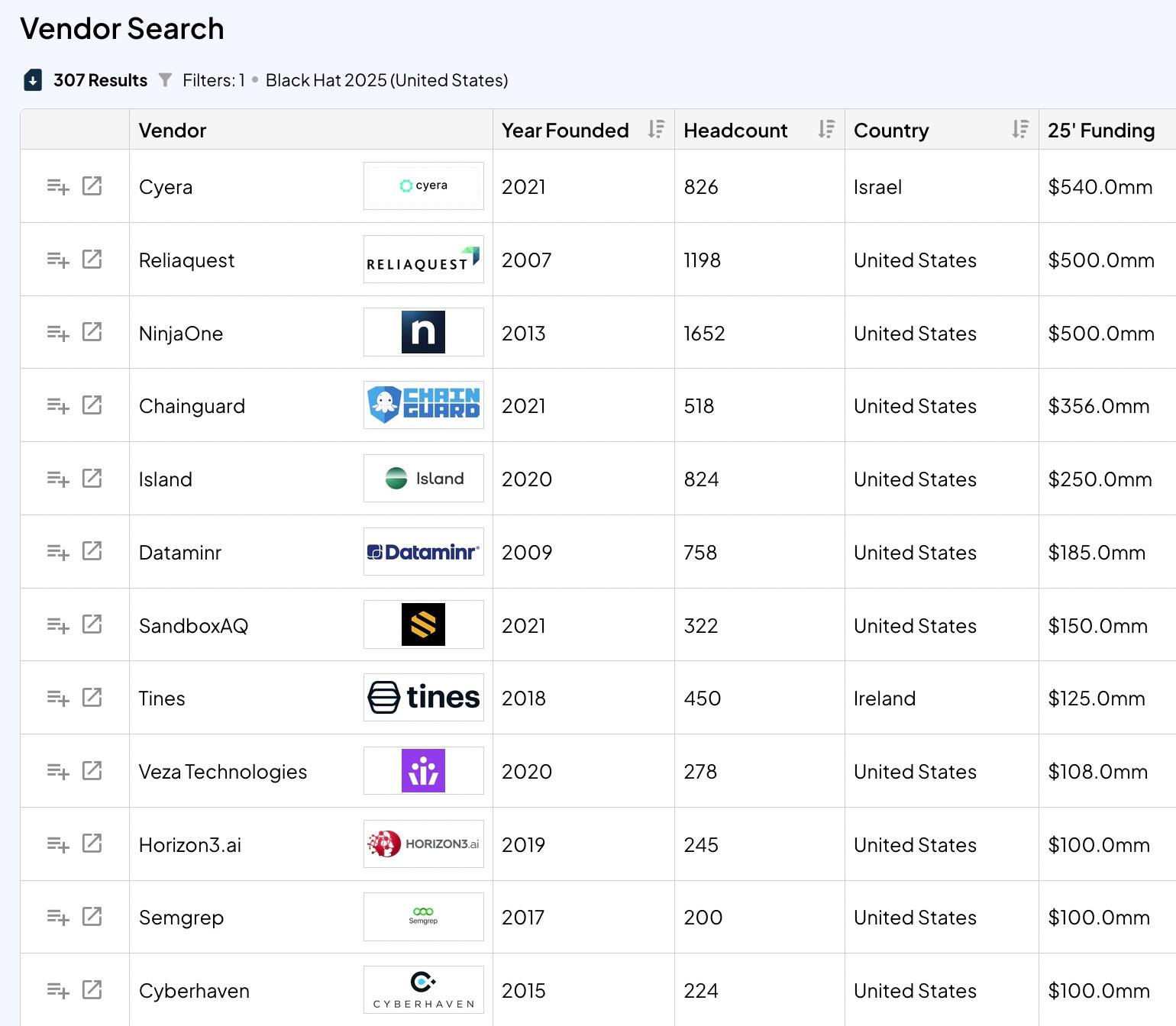The image size is (1176, 1026).
Task: Click the Veza Technologies purple logo
Action: 423,771
